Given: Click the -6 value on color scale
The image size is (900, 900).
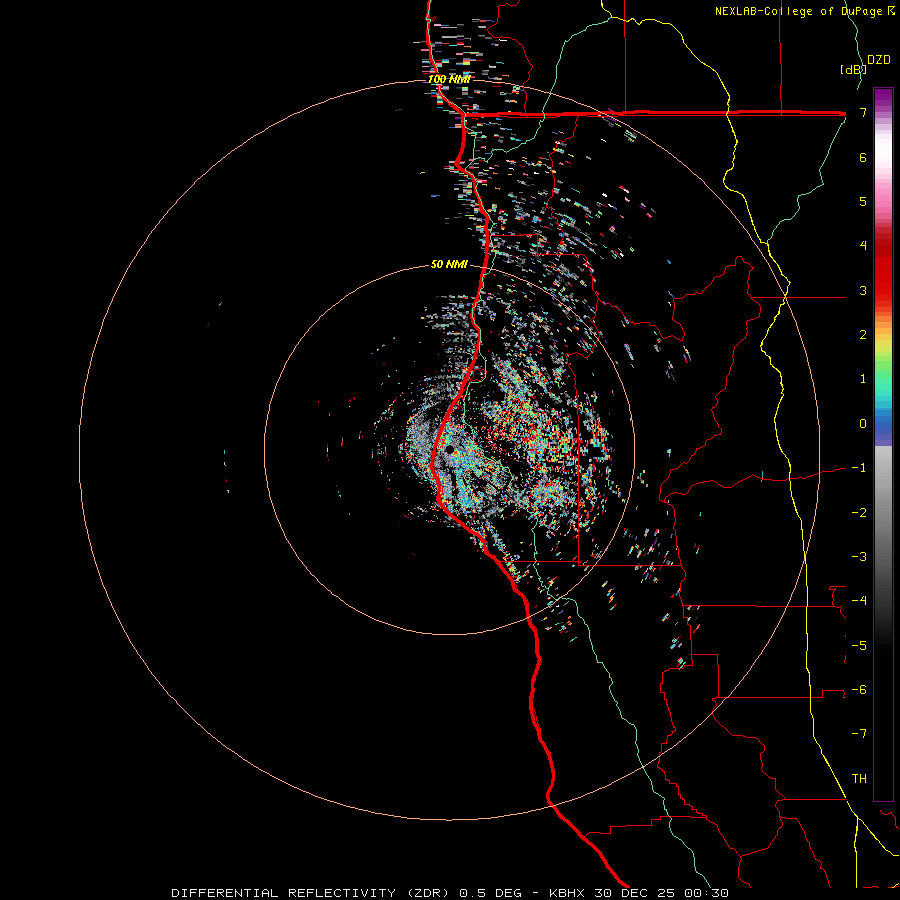Looking at the screenshot, I should [x=859, y=690].
